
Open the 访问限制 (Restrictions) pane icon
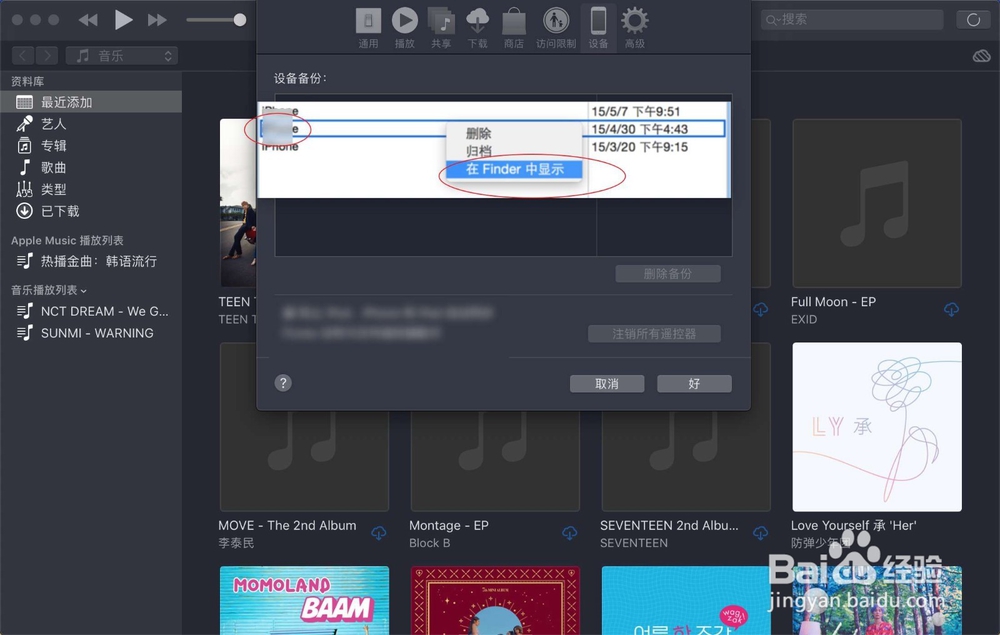[x=555, y=22]
